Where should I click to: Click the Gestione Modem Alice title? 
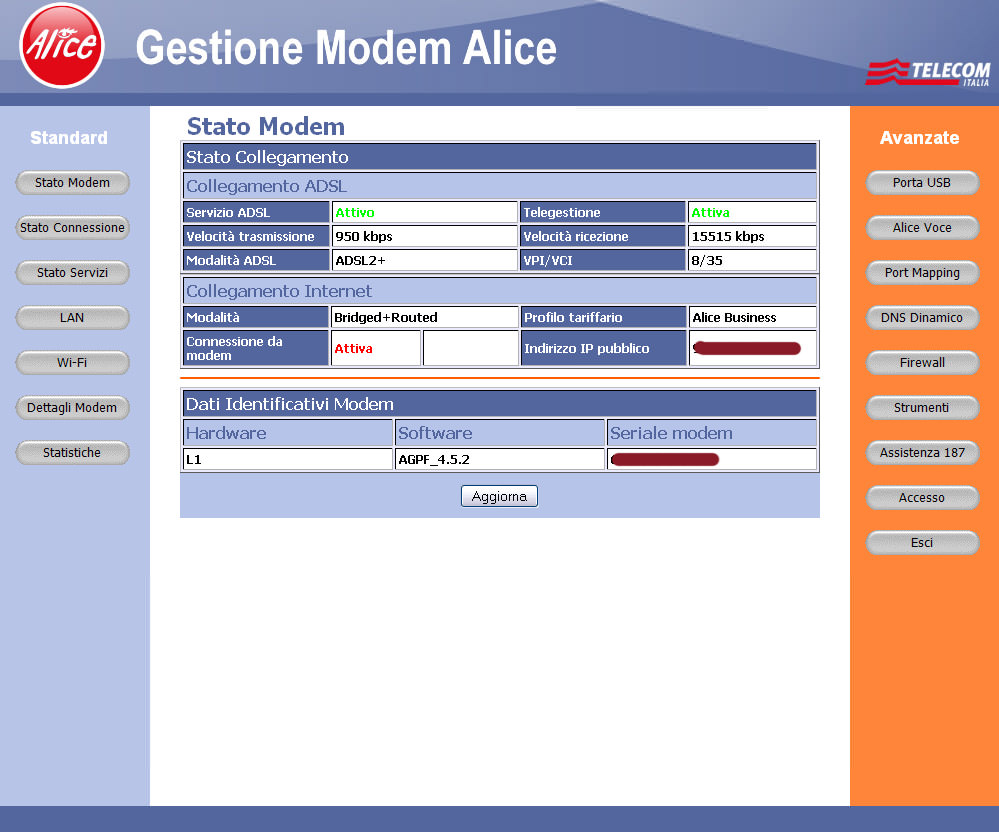coord(346,48)
